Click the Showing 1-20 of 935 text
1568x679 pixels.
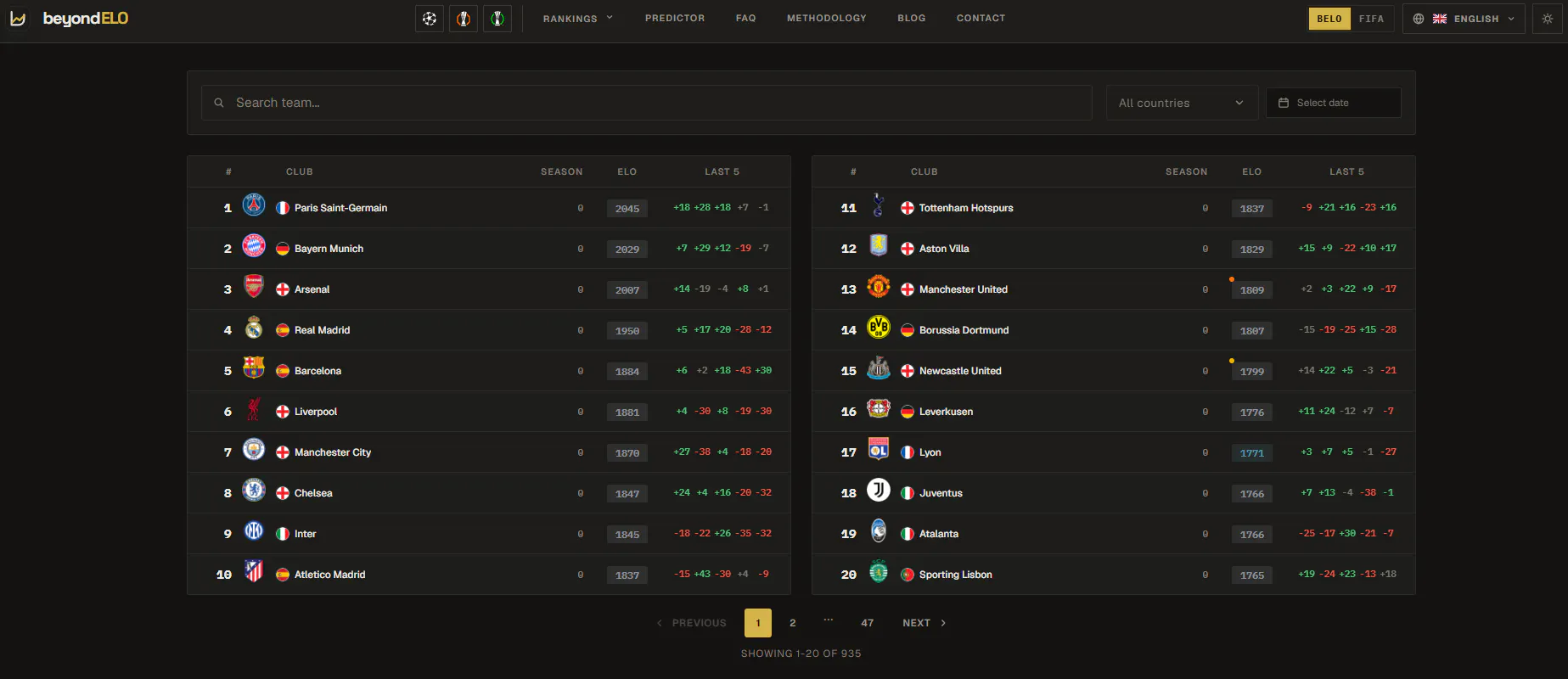[x=801, y=654]
